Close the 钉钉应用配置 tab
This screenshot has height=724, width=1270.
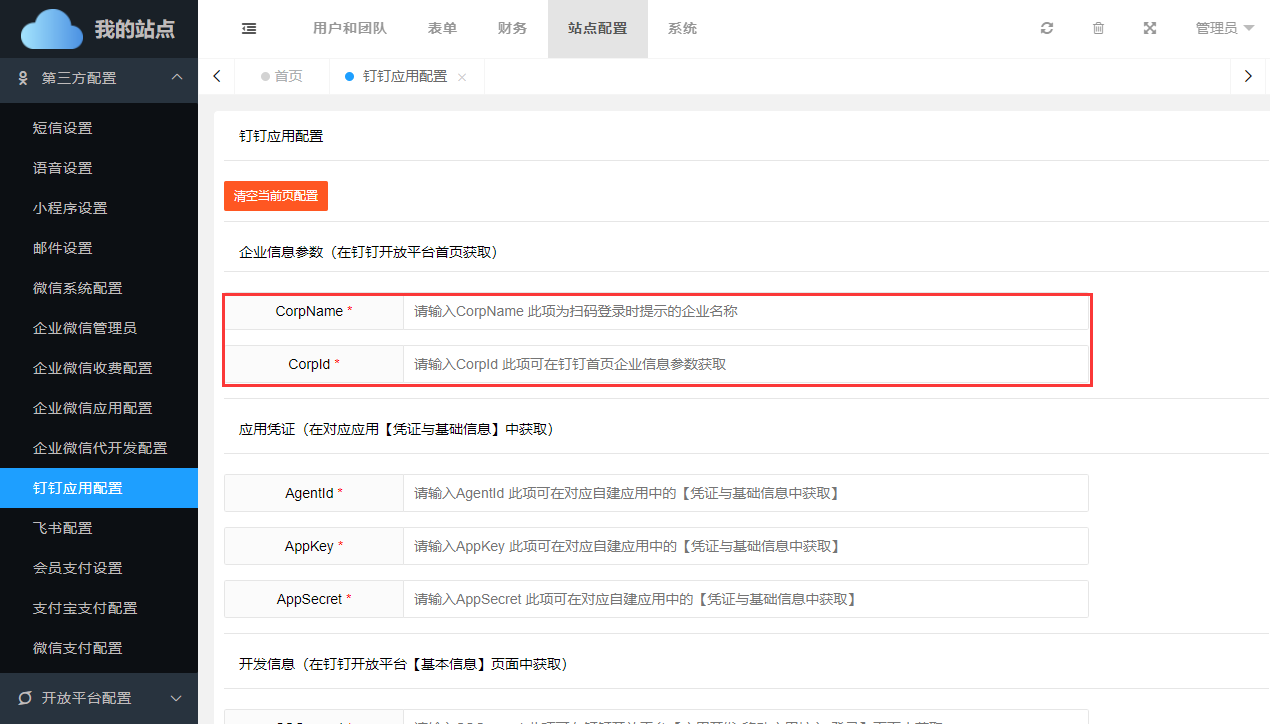462,77
